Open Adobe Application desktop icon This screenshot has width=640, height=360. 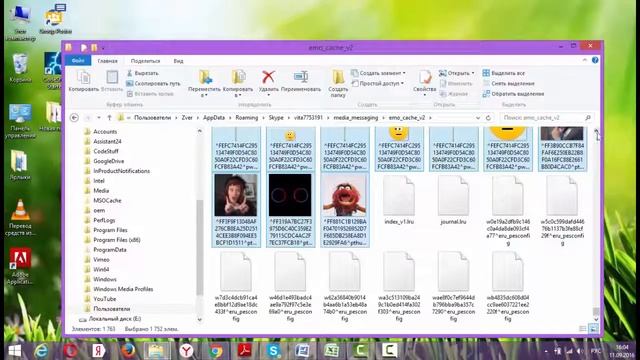[x=20, y=266]
